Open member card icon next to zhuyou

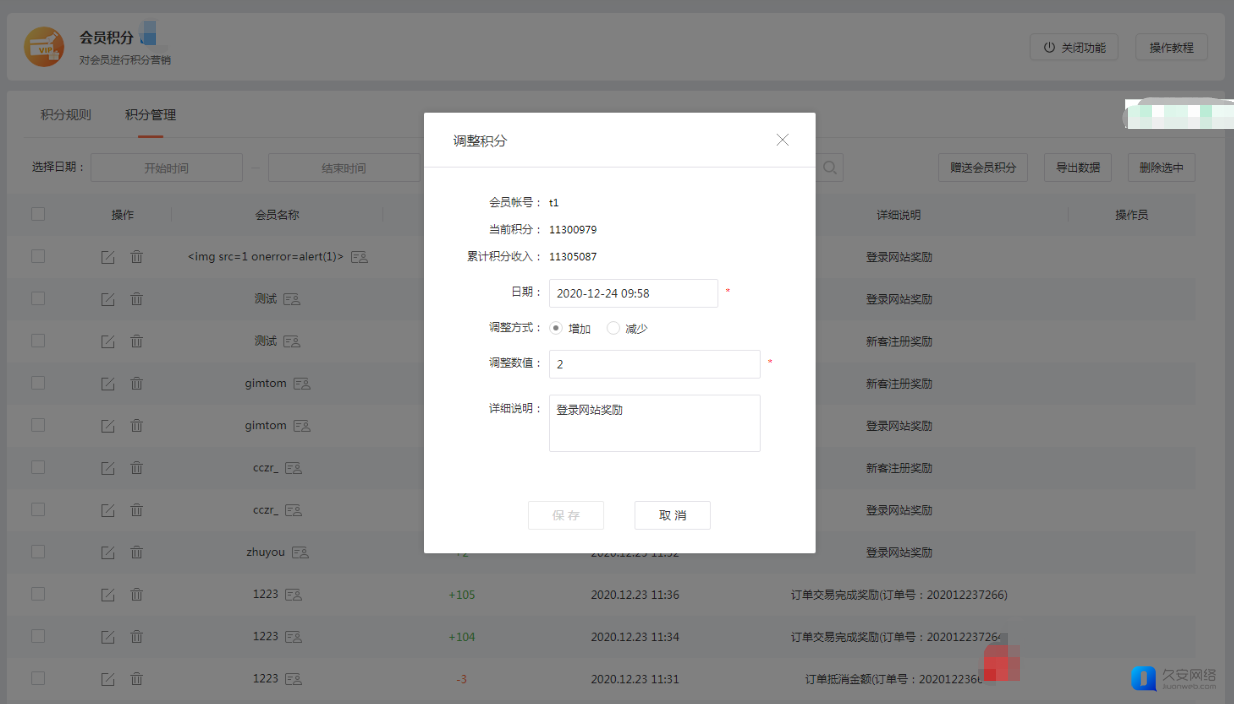pos(300,552)
